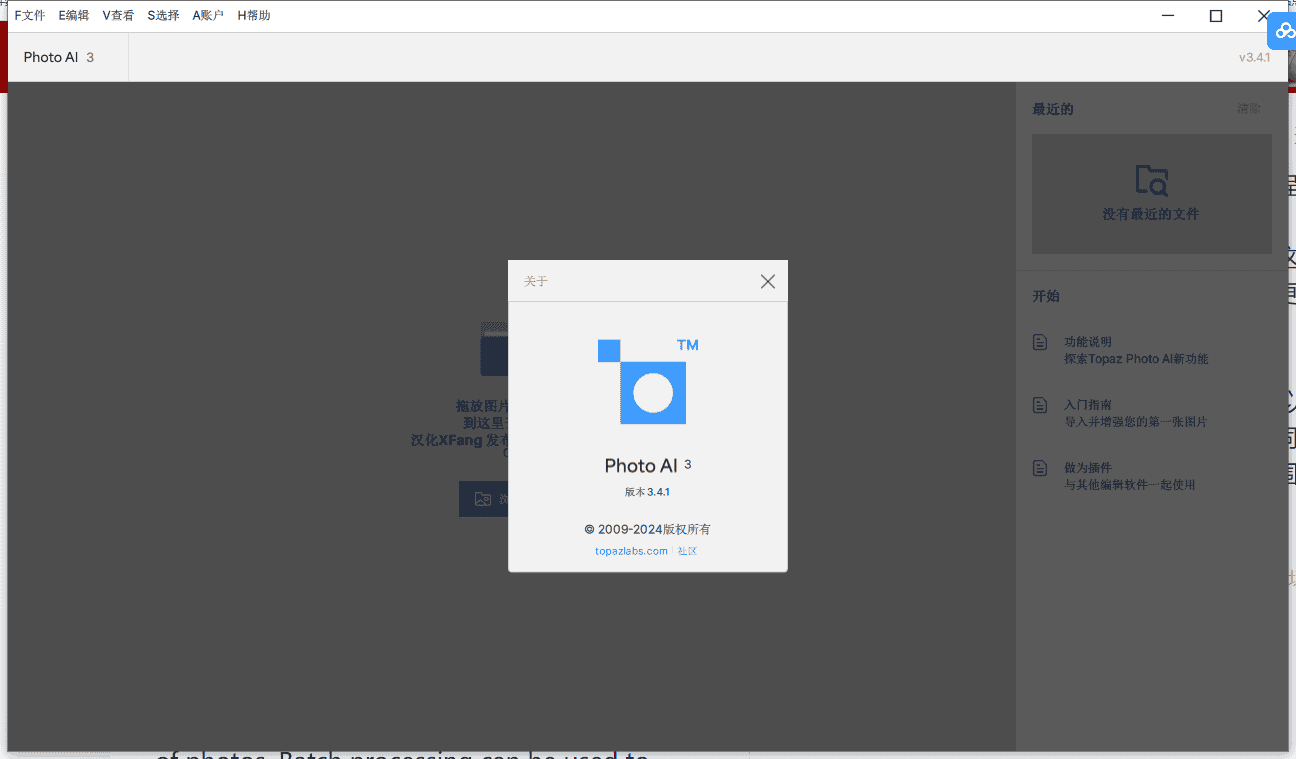
Task: Click the image folder icon on the browse button
Action: point(483,499)
